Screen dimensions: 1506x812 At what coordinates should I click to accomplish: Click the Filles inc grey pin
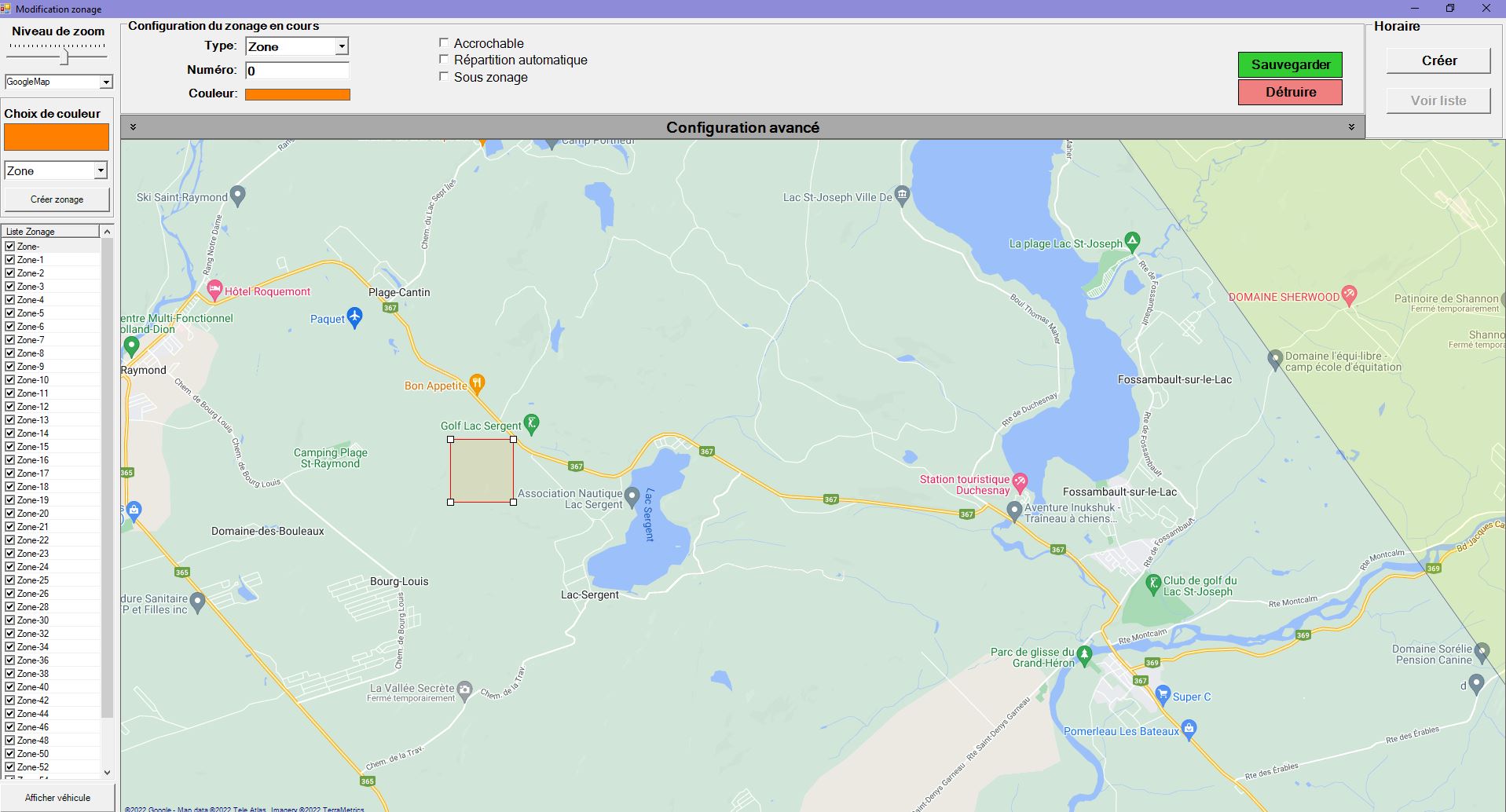point(198,602)
